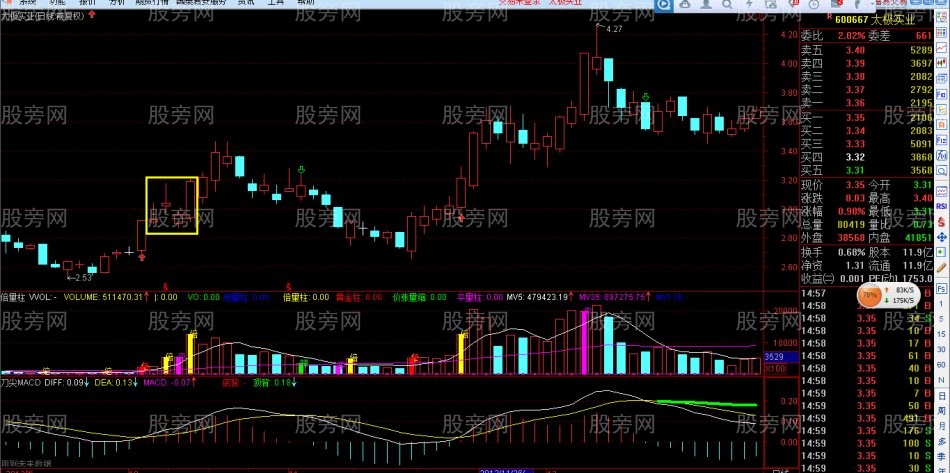Switch to 多 multi-day period

coord(942,442)
